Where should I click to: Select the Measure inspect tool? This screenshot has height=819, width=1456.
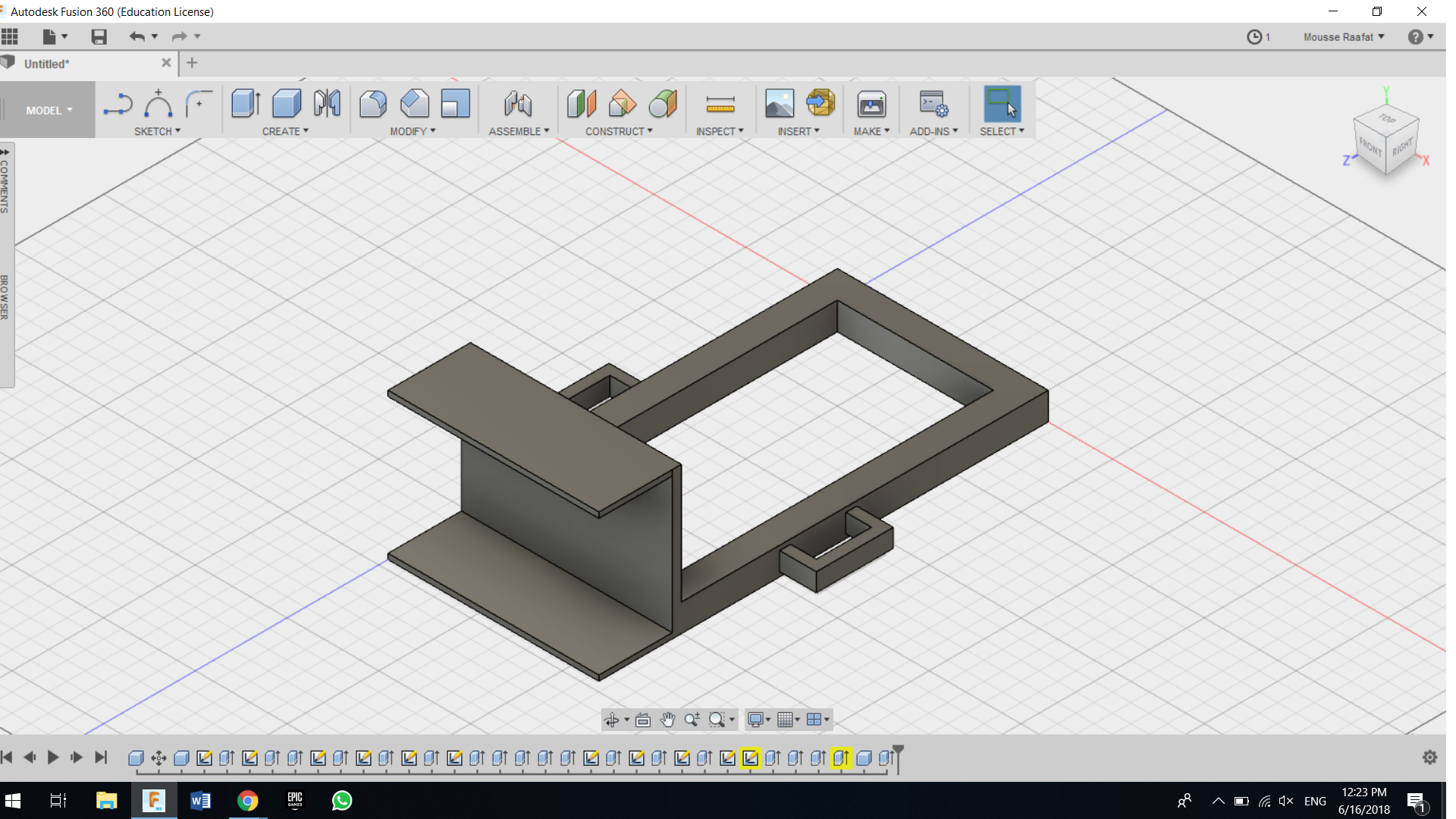coord(720,104)
